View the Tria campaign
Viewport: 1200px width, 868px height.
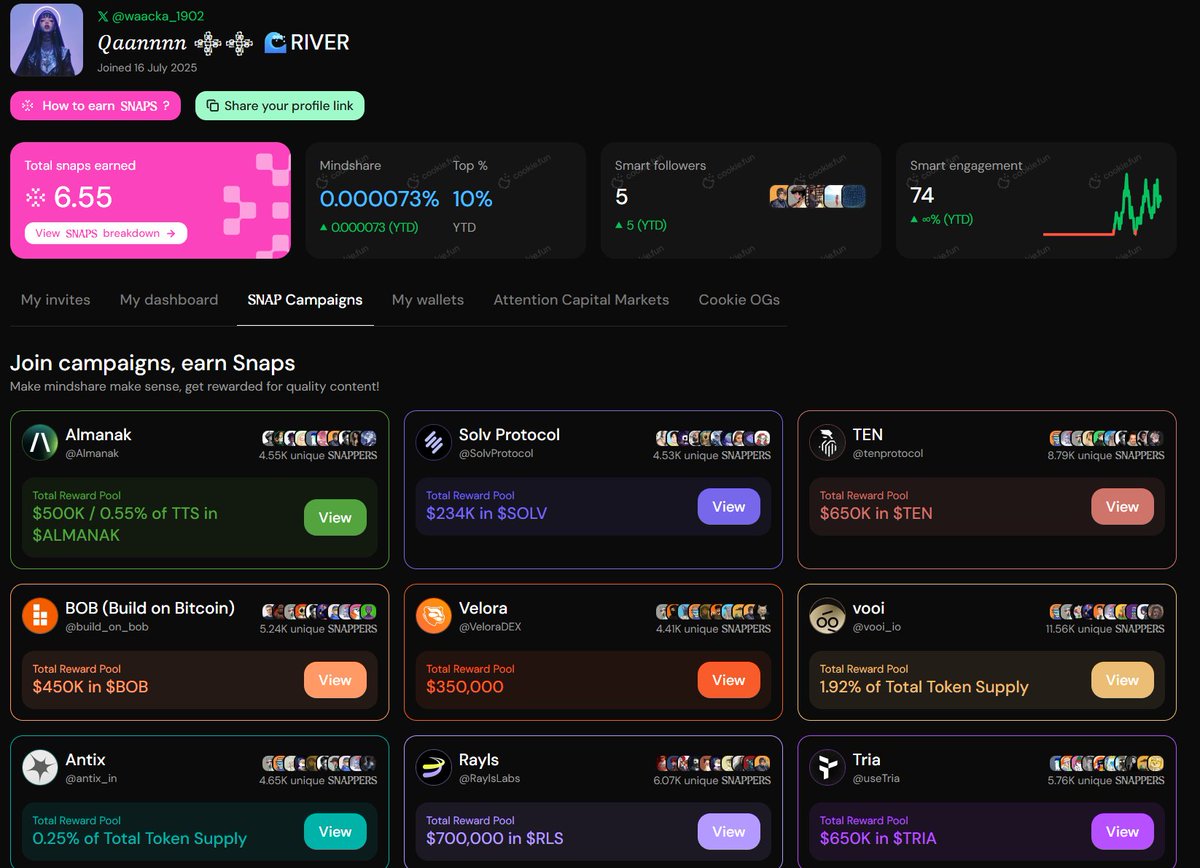tap(1122, 832)
